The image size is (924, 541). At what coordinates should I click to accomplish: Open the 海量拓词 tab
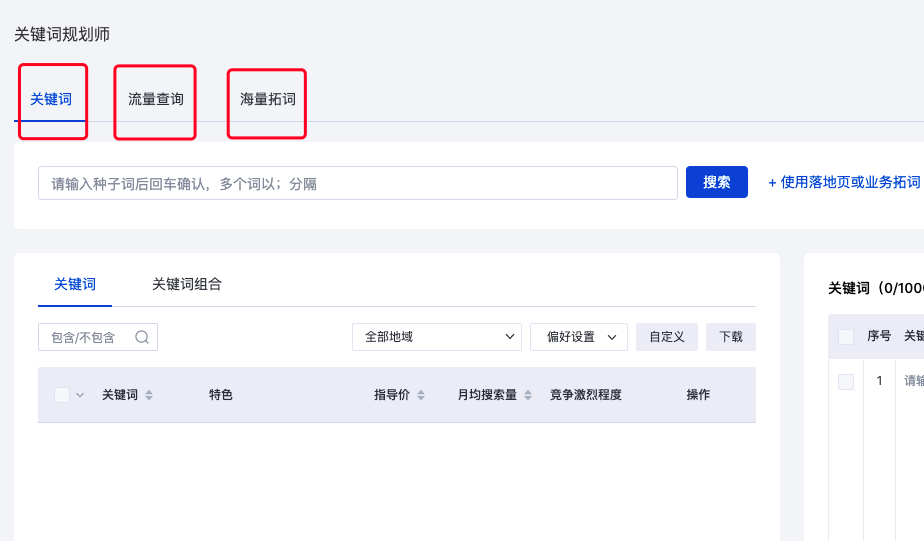tap(268, 99)
